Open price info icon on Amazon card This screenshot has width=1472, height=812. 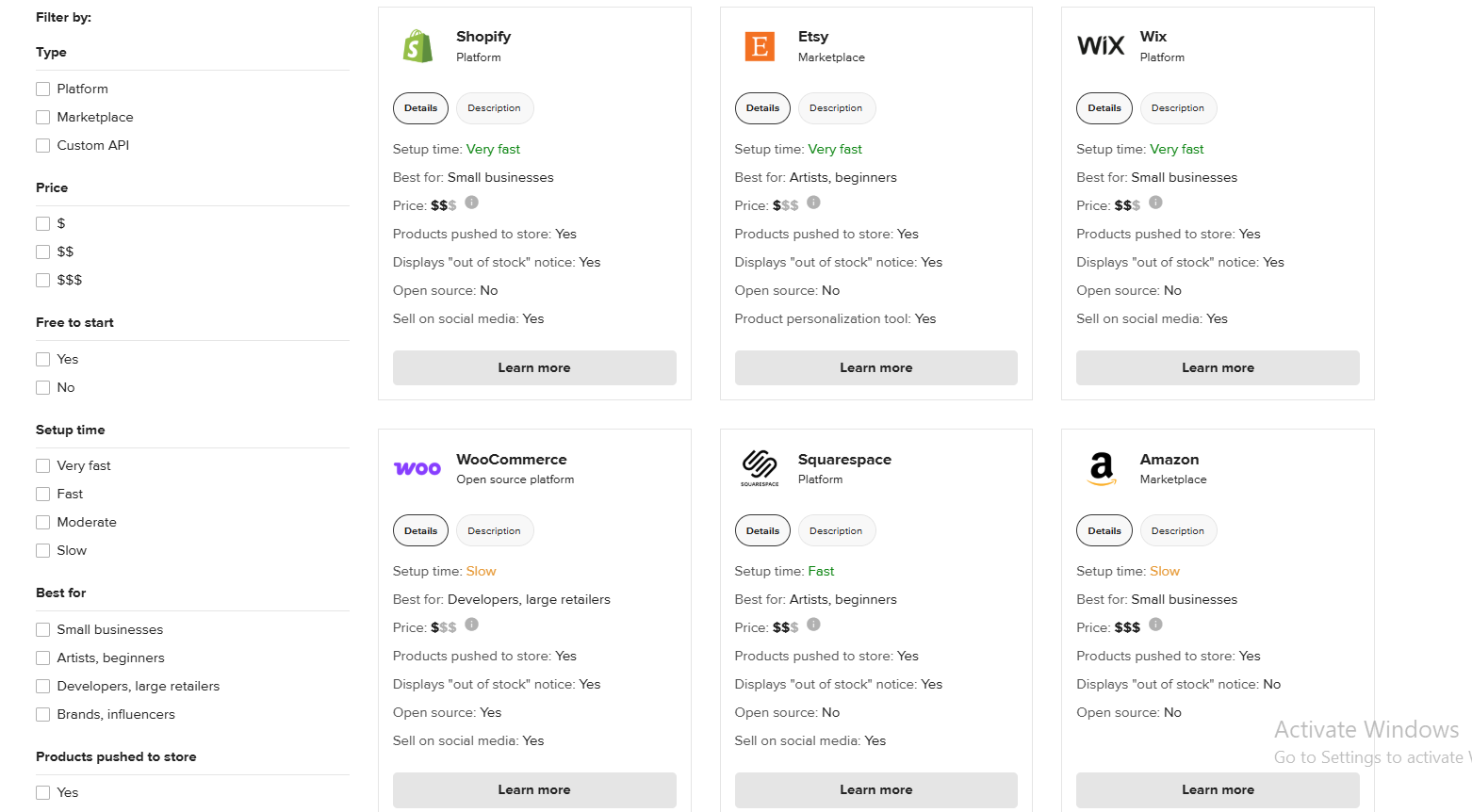point(1156,625)
